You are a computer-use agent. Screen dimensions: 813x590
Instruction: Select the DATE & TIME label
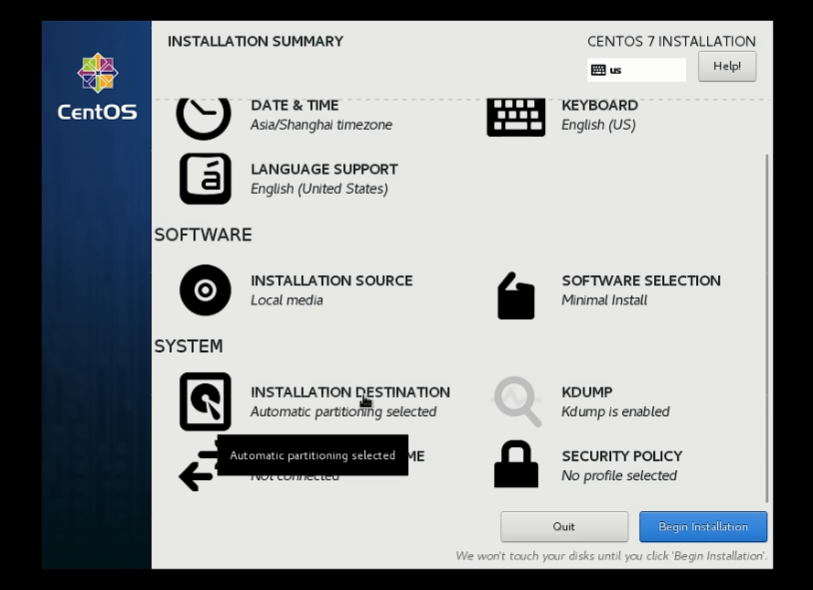tap(295, 105)
